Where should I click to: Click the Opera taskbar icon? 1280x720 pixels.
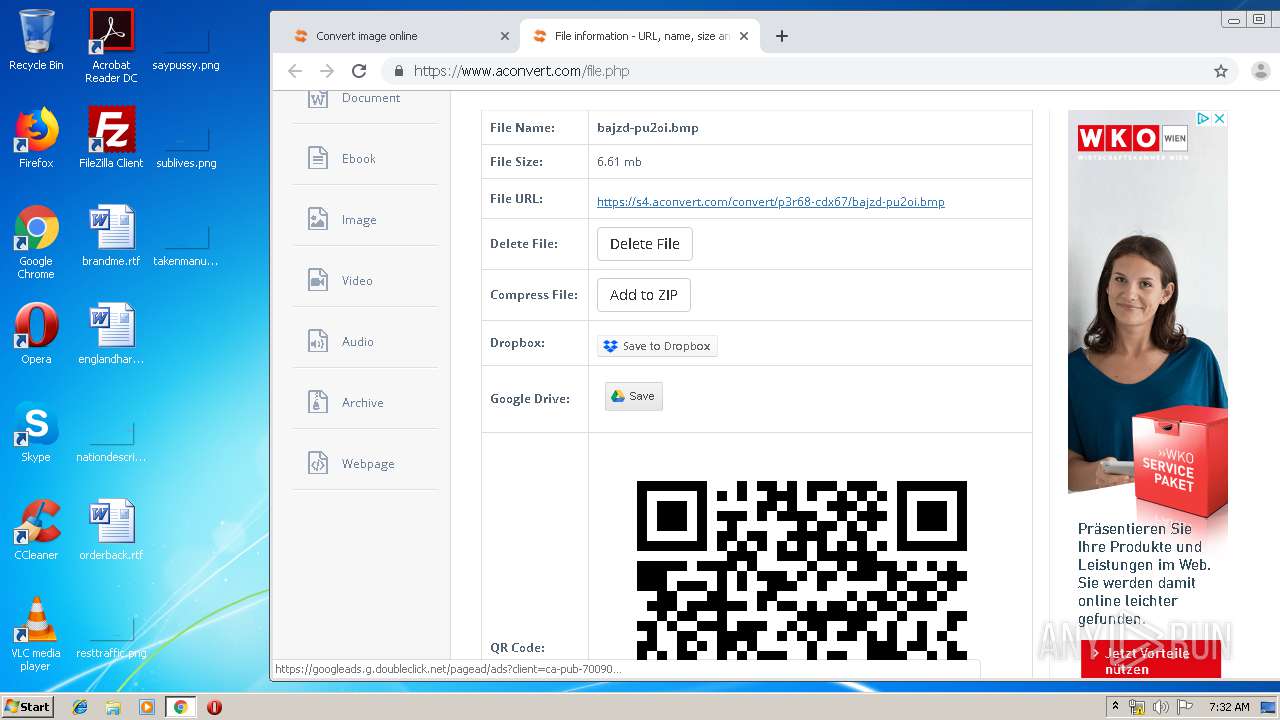coord(214,707)
